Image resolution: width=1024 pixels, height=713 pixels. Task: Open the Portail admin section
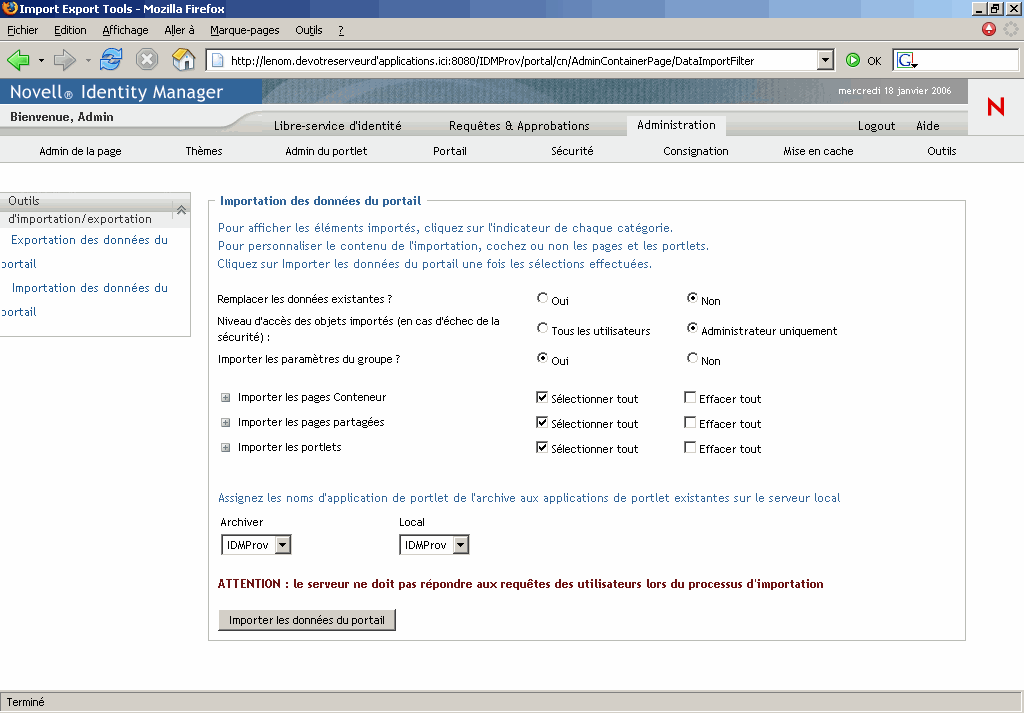450,151
